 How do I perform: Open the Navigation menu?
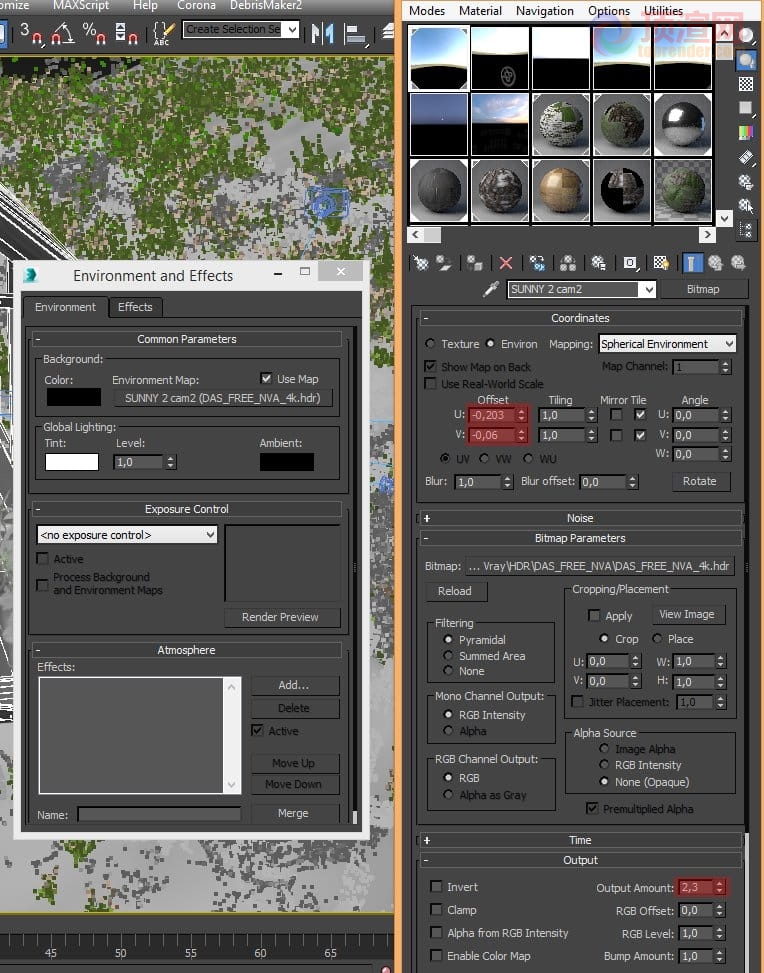(x=545, y=11)
